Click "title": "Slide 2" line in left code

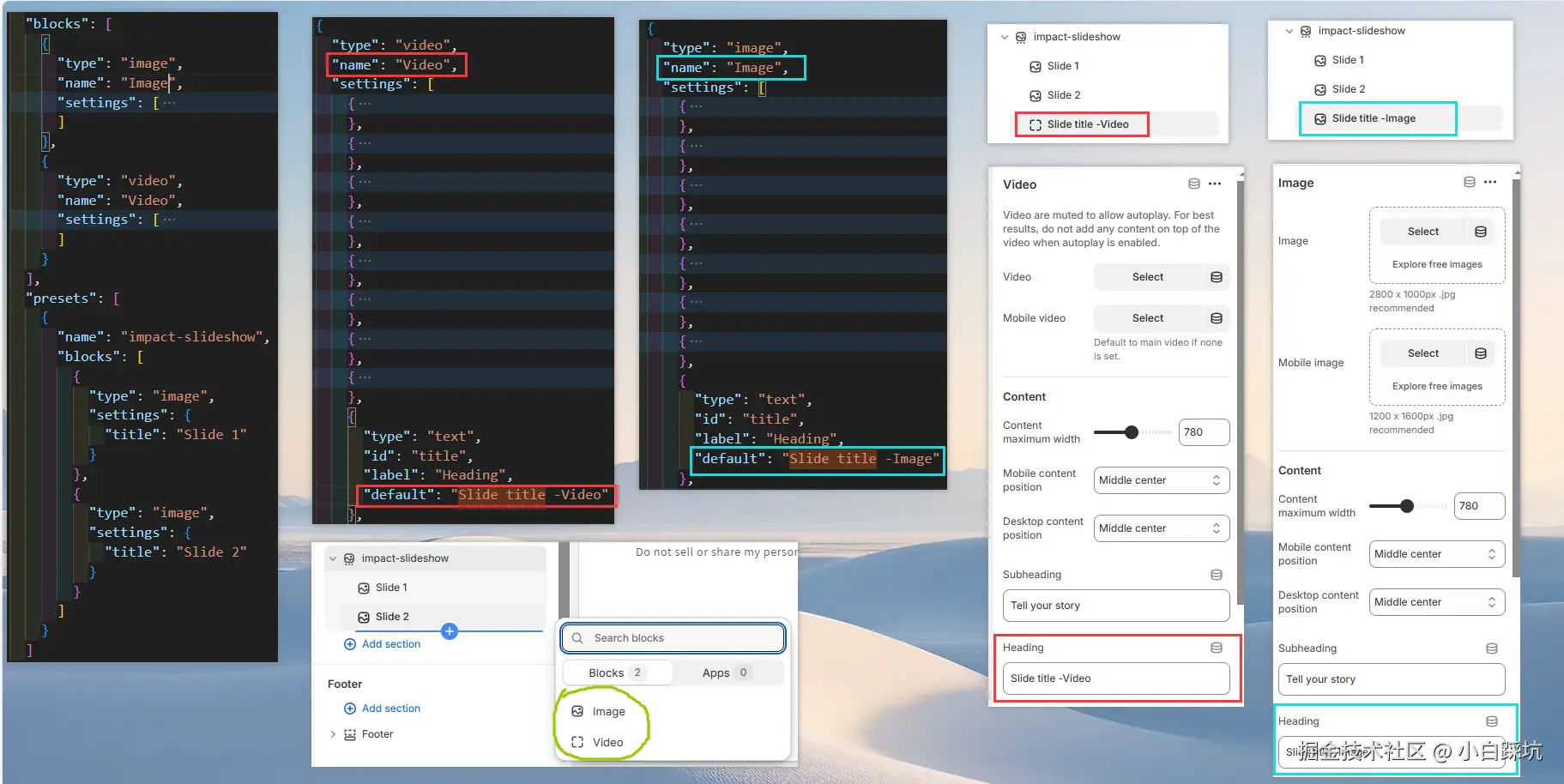tap(175, 552)
